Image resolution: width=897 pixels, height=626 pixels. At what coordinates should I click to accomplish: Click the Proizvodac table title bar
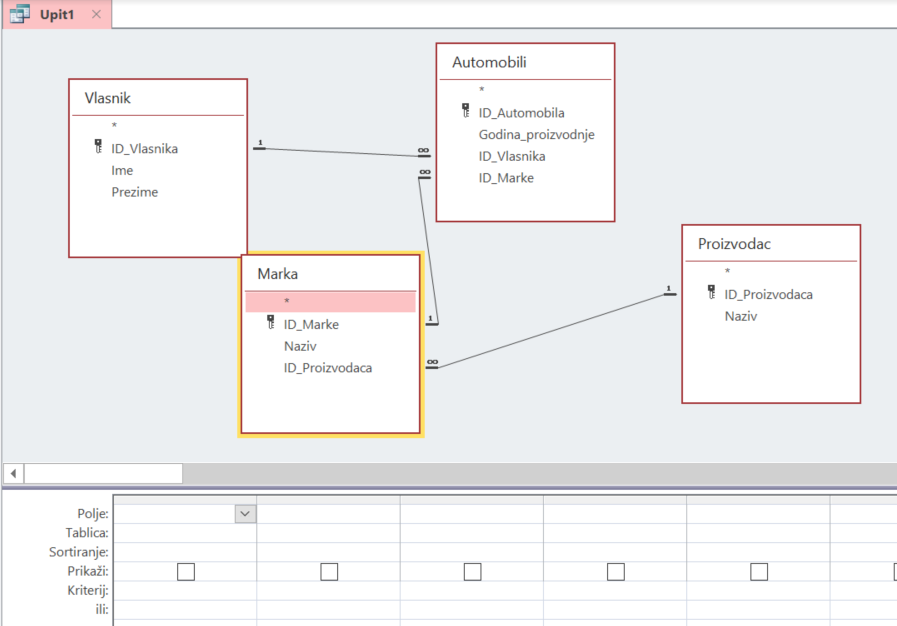coord(770,244)
